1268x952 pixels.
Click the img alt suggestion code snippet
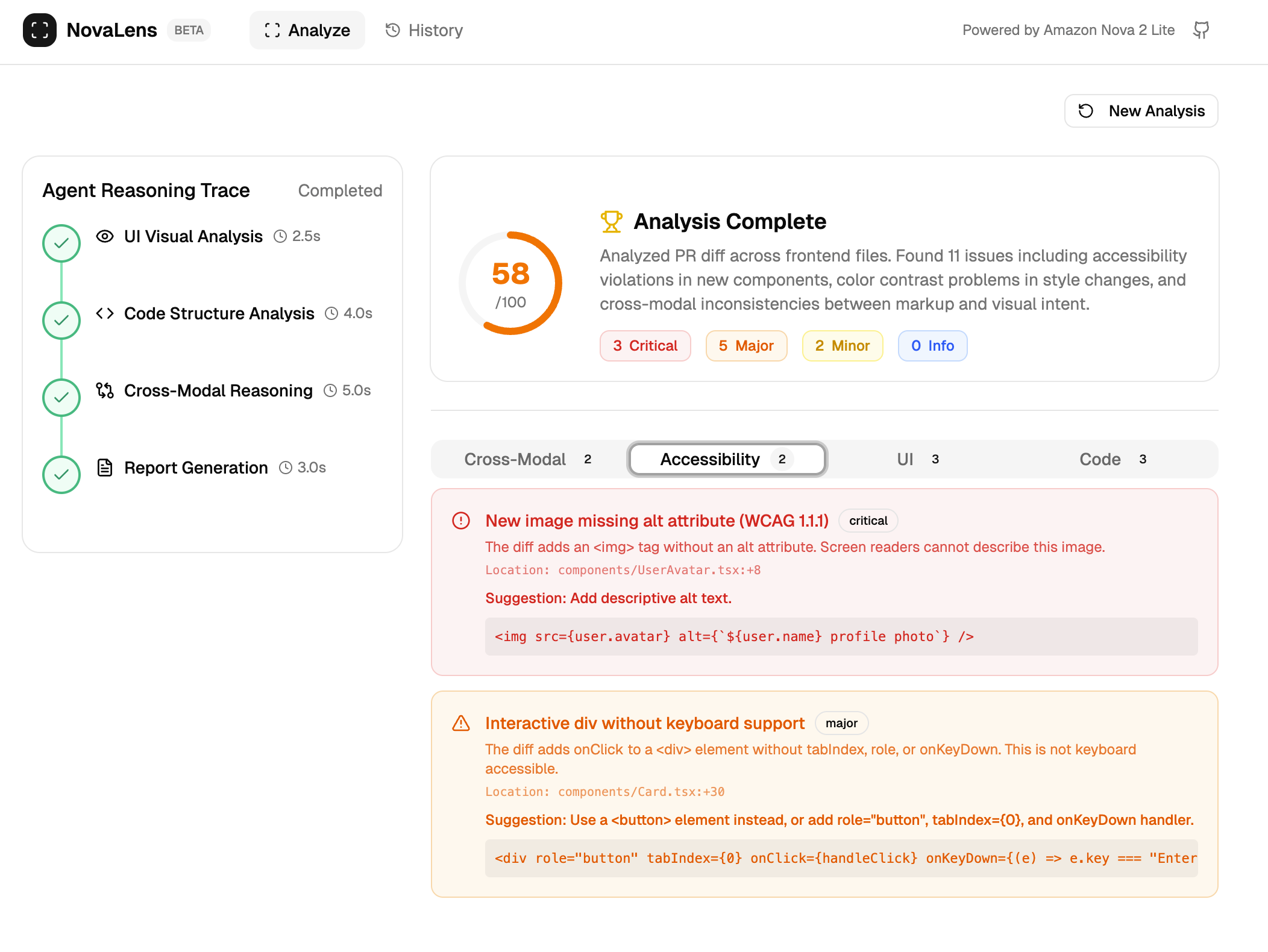click(x=841, y=636)
